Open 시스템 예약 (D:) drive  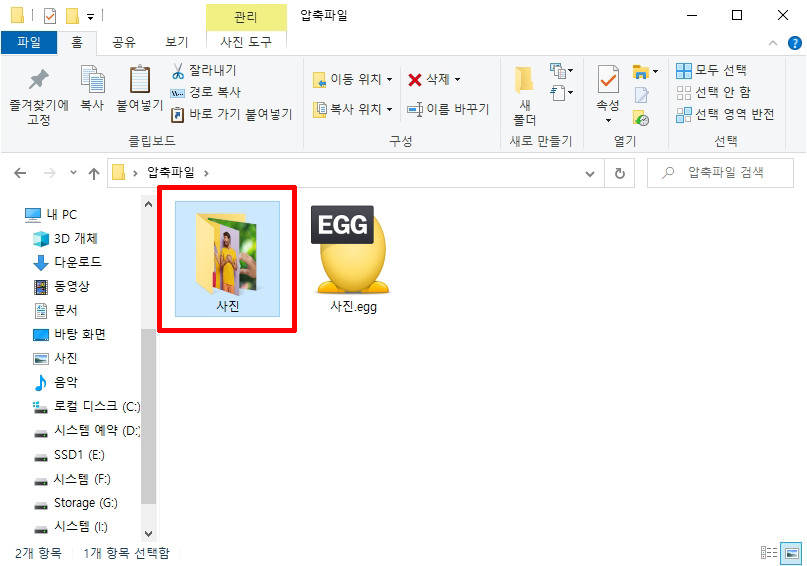pos(86,430)
